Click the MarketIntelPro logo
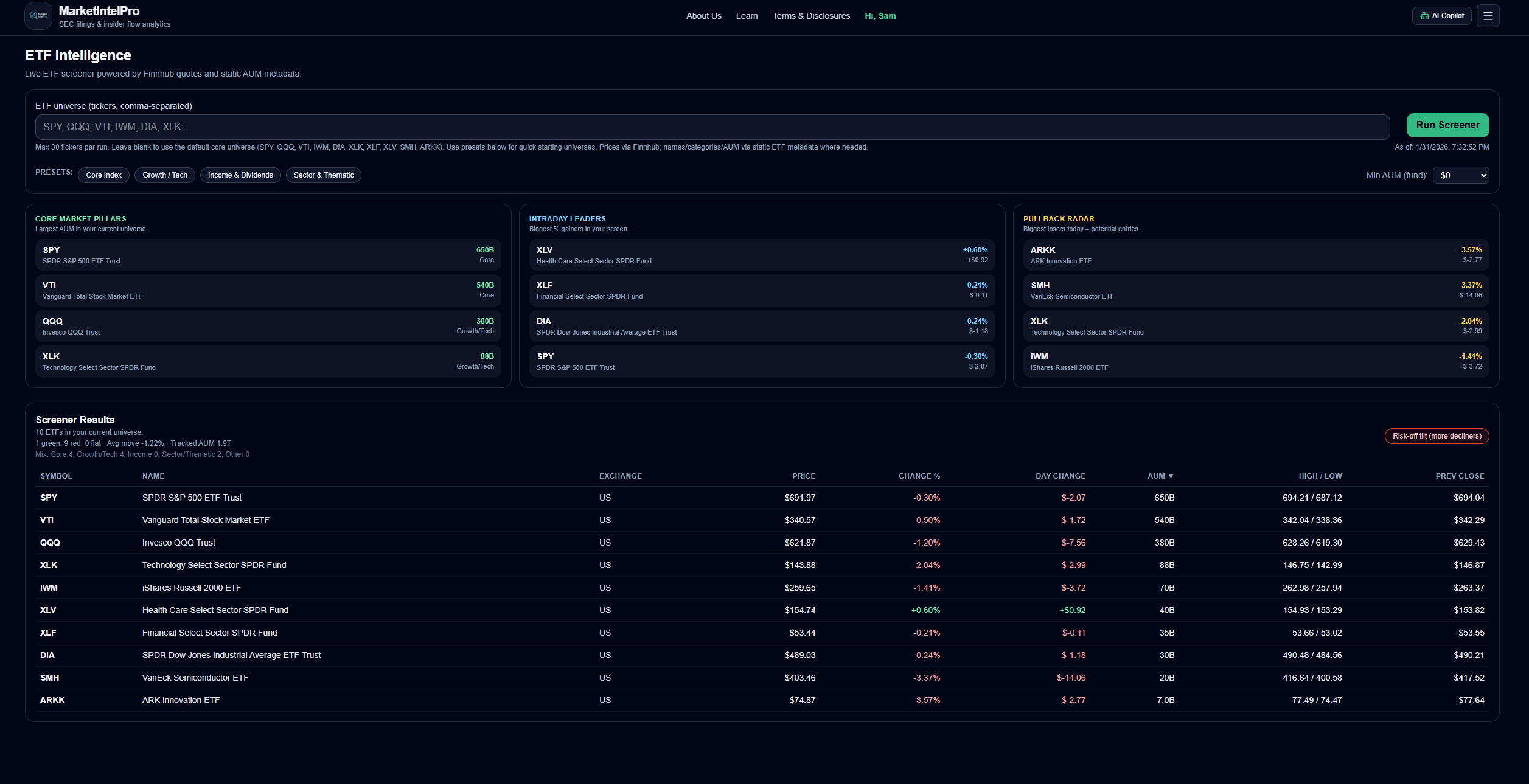The image size is (1529, 784). tap(38, 16)
